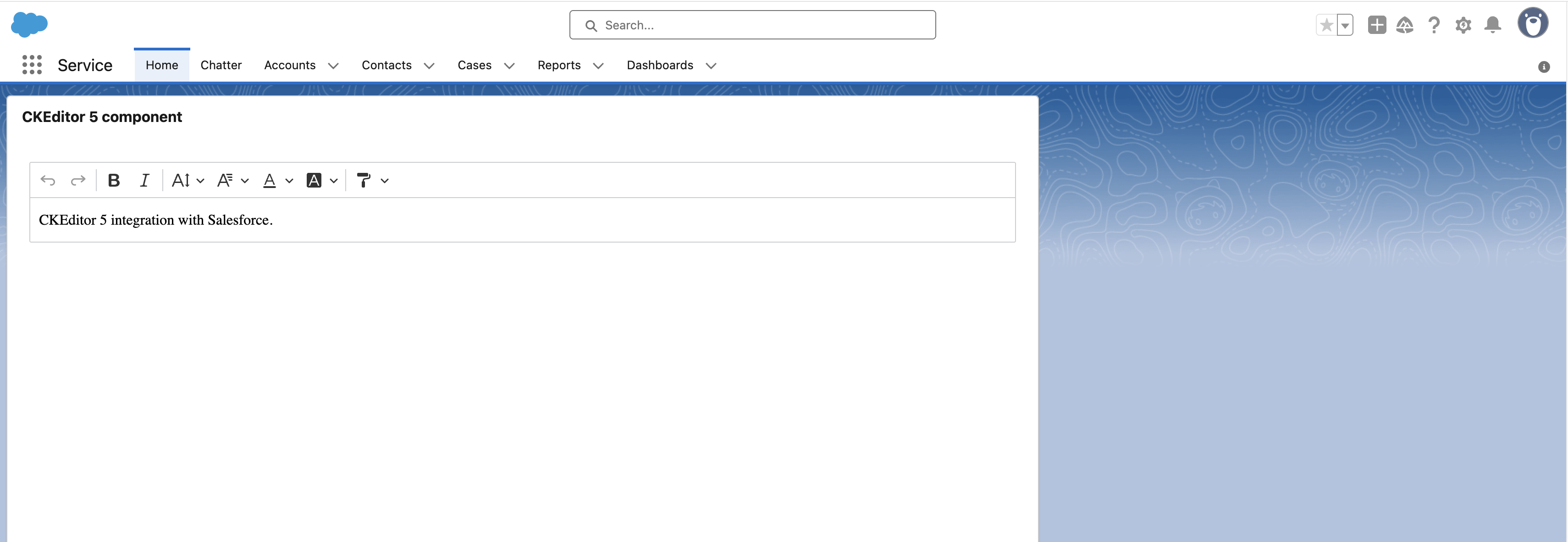This screenshot has height=542, width=1568.
Task: Select the font background color tool
Action: coord(315,180)
